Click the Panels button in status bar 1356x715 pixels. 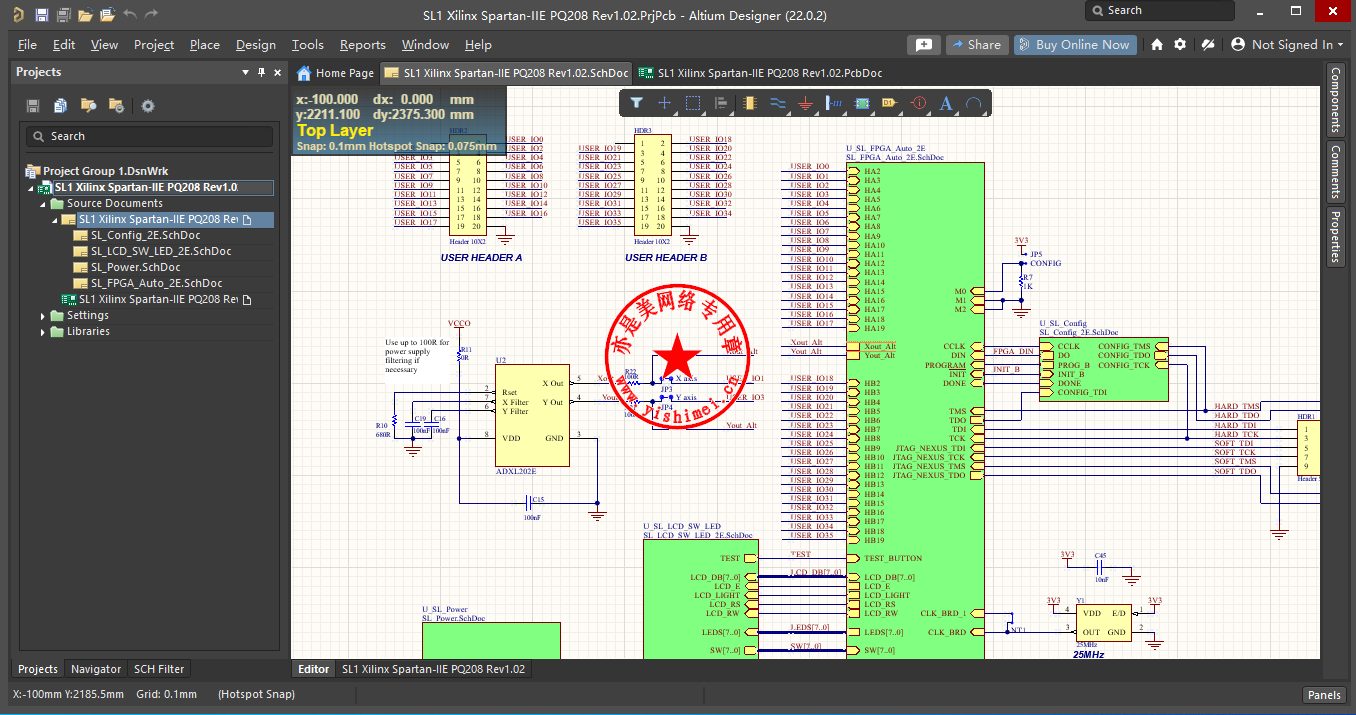click(1323, 695)
